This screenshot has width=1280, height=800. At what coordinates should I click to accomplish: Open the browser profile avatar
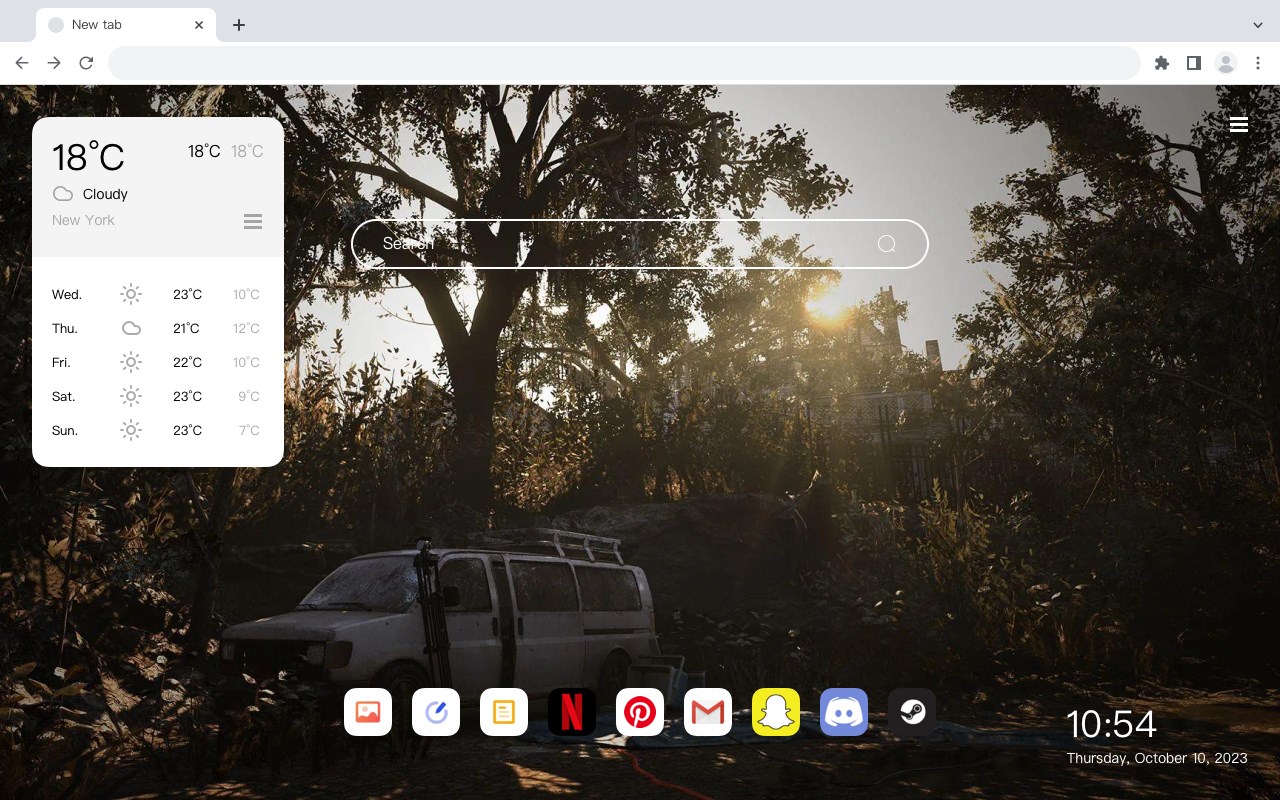[x=1226, y=63]
